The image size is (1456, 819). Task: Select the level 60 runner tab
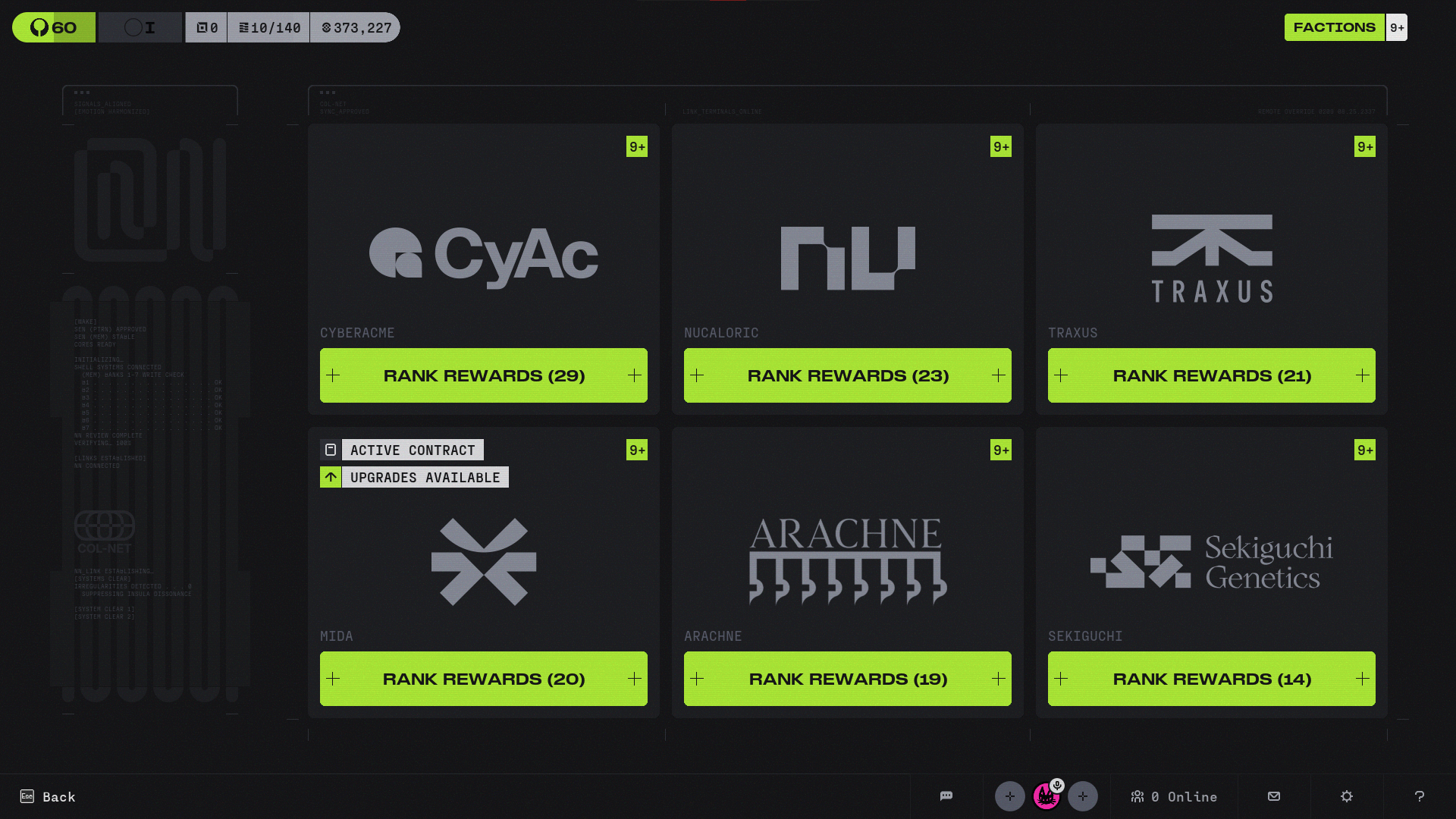click(54, 27)
